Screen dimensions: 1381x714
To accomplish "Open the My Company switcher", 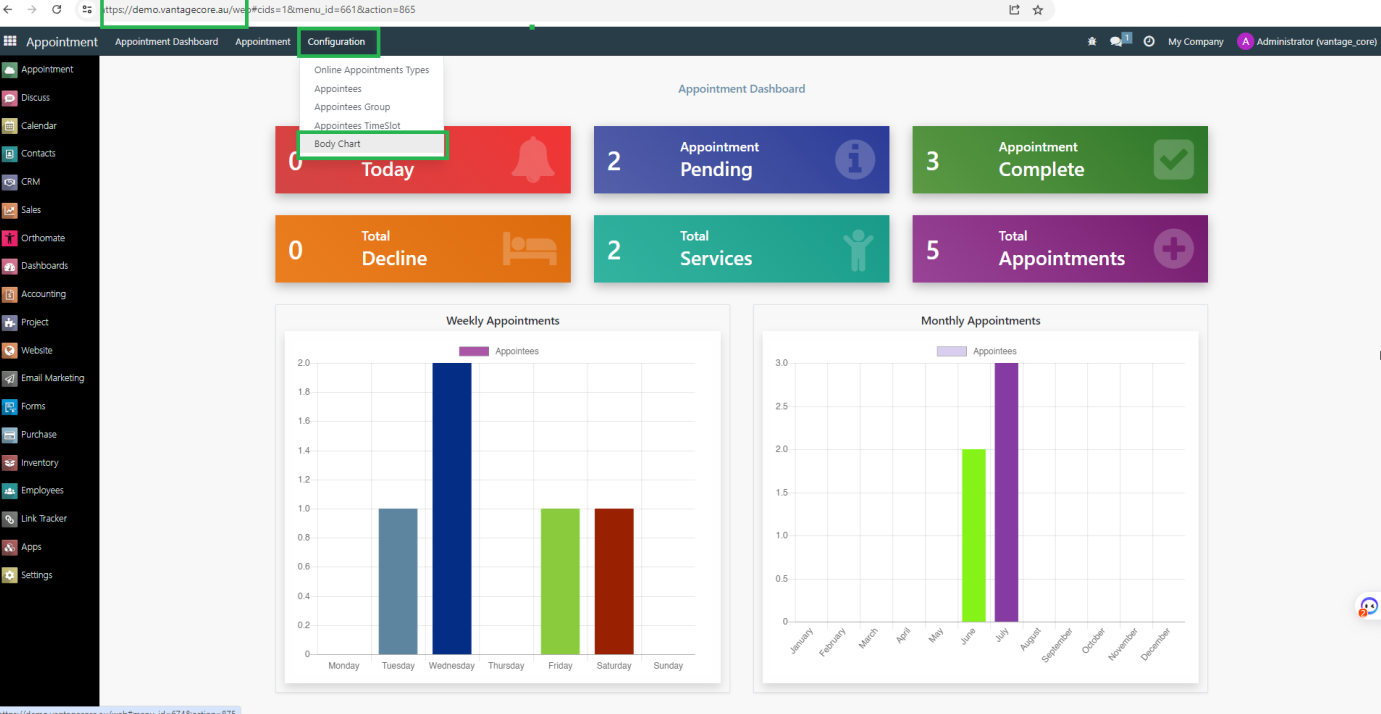I will coord(1195,42).
